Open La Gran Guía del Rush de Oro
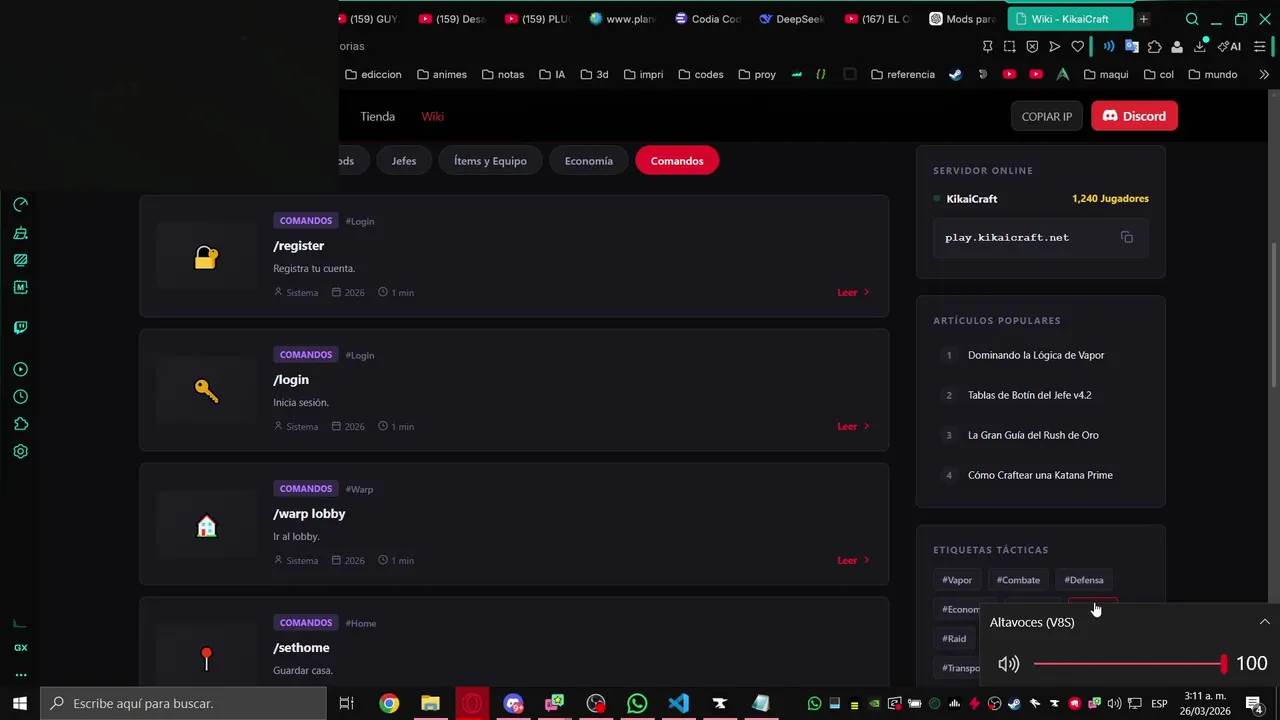The width and height of the screenshot is (1280, 720). [x=1033, y=435]
